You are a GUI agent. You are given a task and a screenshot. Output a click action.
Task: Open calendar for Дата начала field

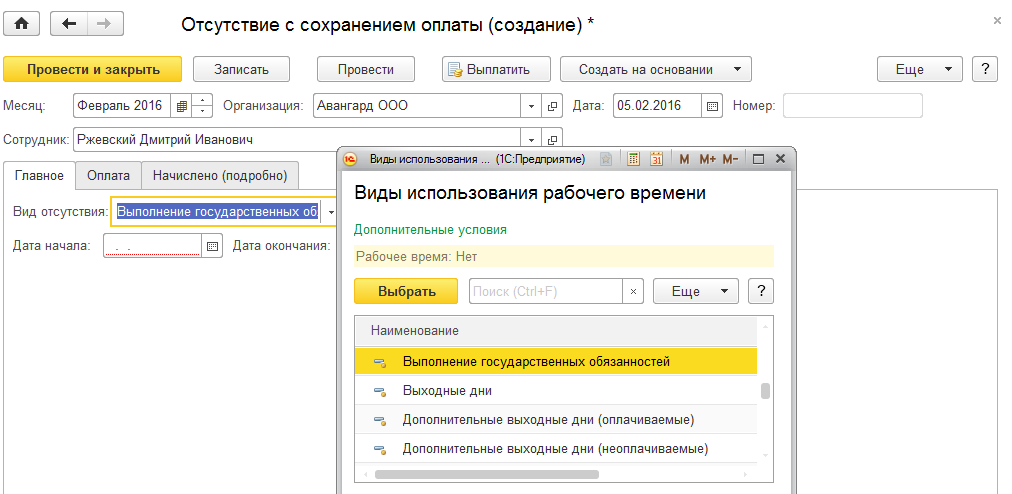coord(212,246)
